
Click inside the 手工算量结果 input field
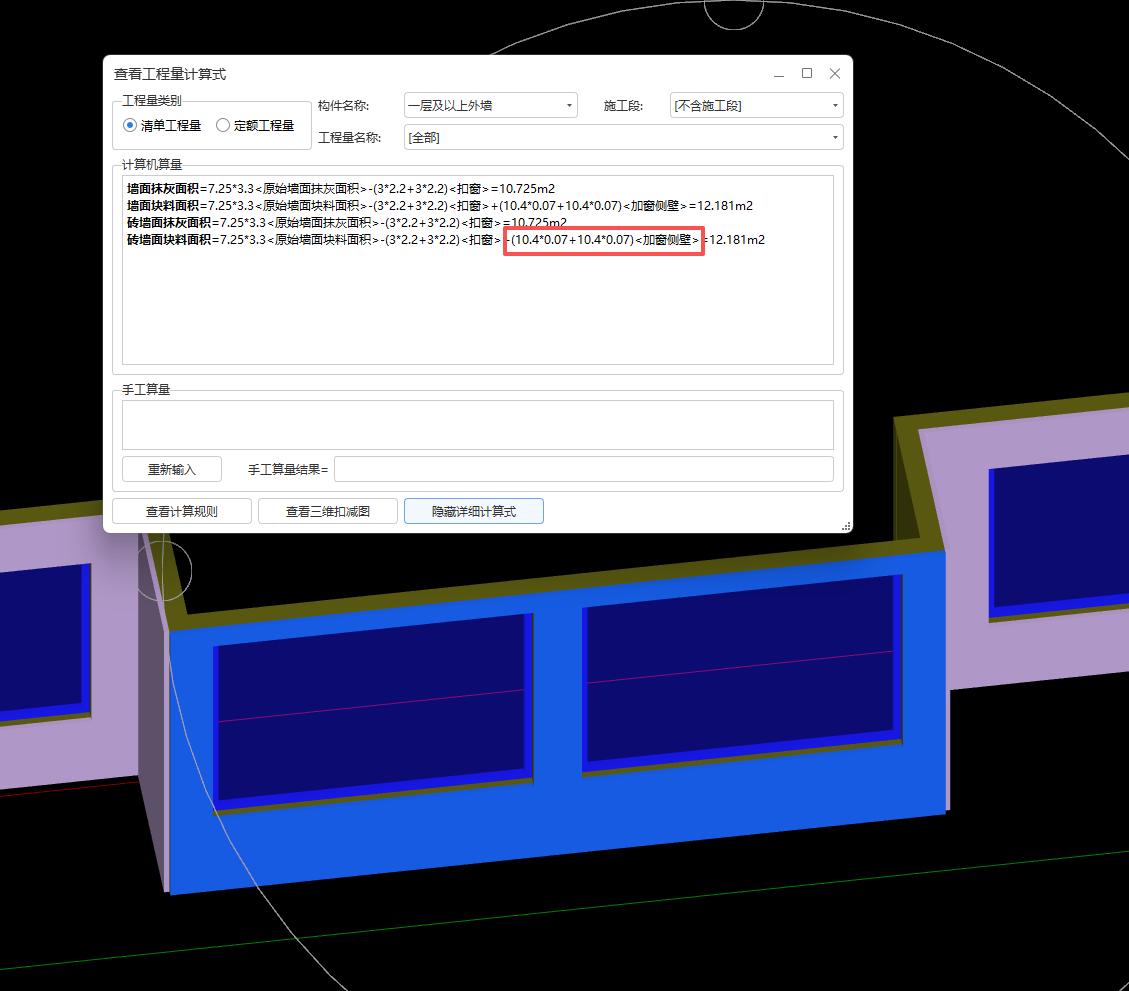[582, 468]
